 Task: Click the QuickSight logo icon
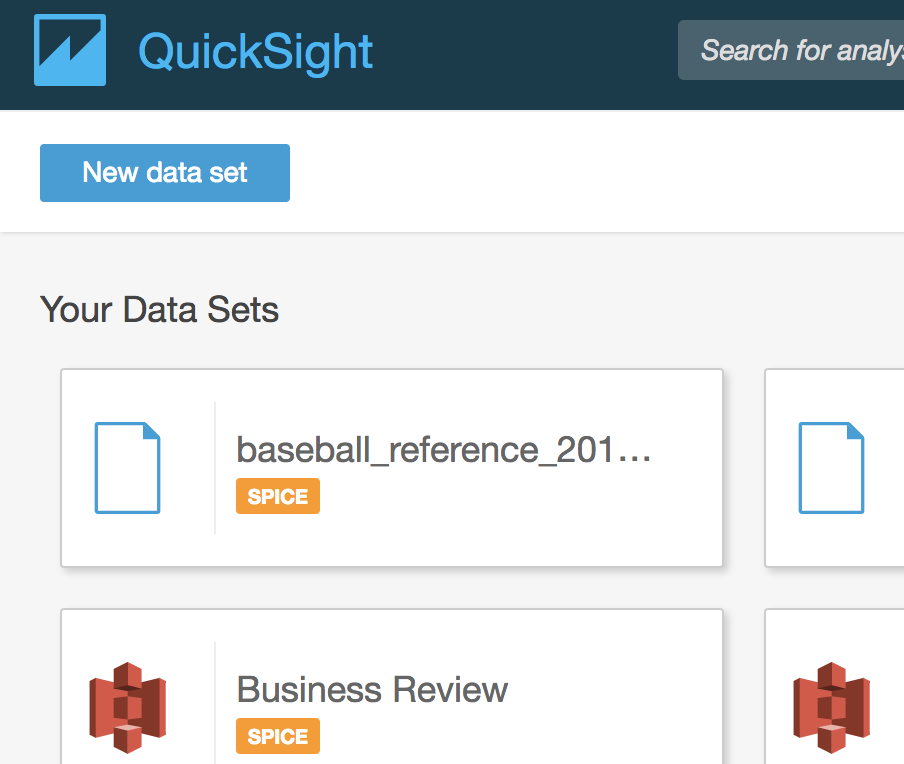(x=70, y=50)
